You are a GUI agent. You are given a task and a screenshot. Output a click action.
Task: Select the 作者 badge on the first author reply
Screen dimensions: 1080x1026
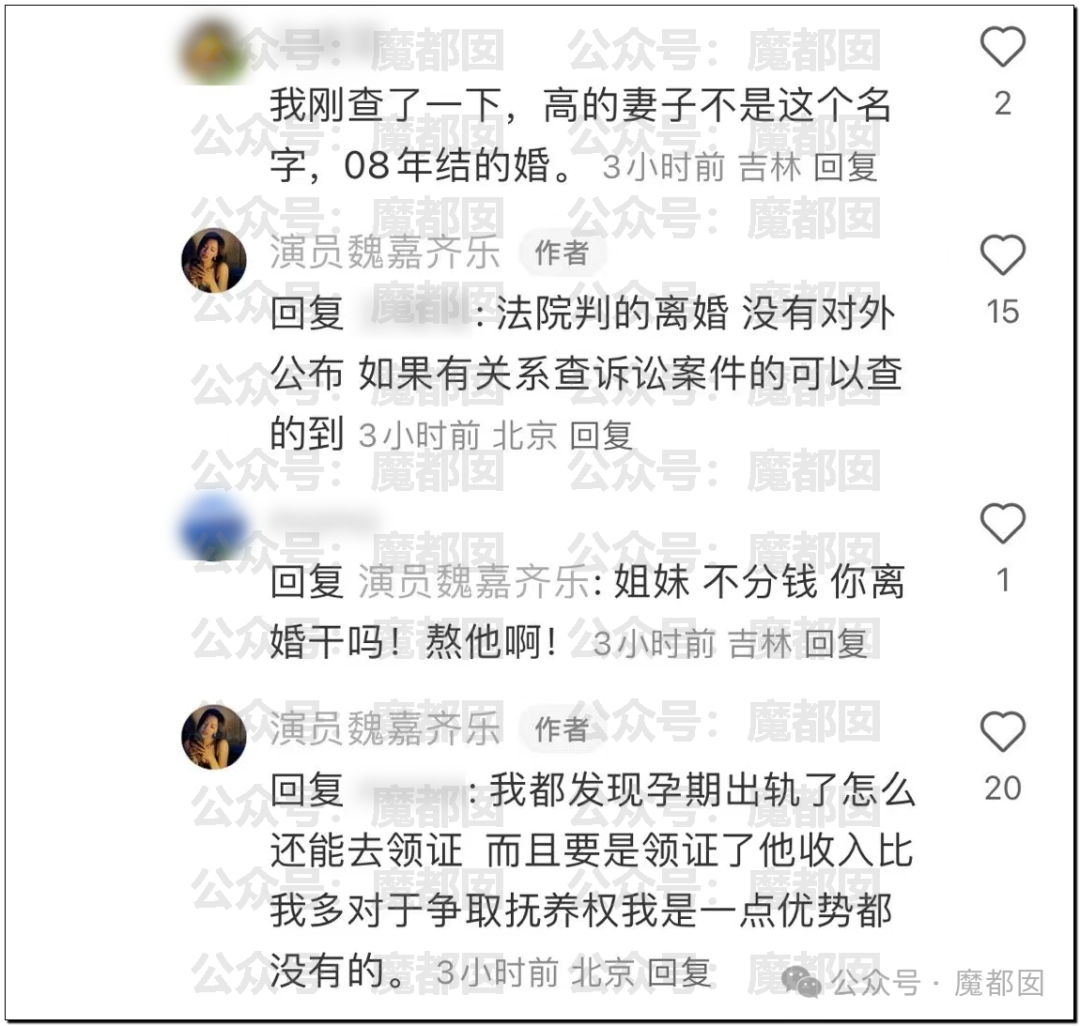pyautogui.click(x=562, y=253)
